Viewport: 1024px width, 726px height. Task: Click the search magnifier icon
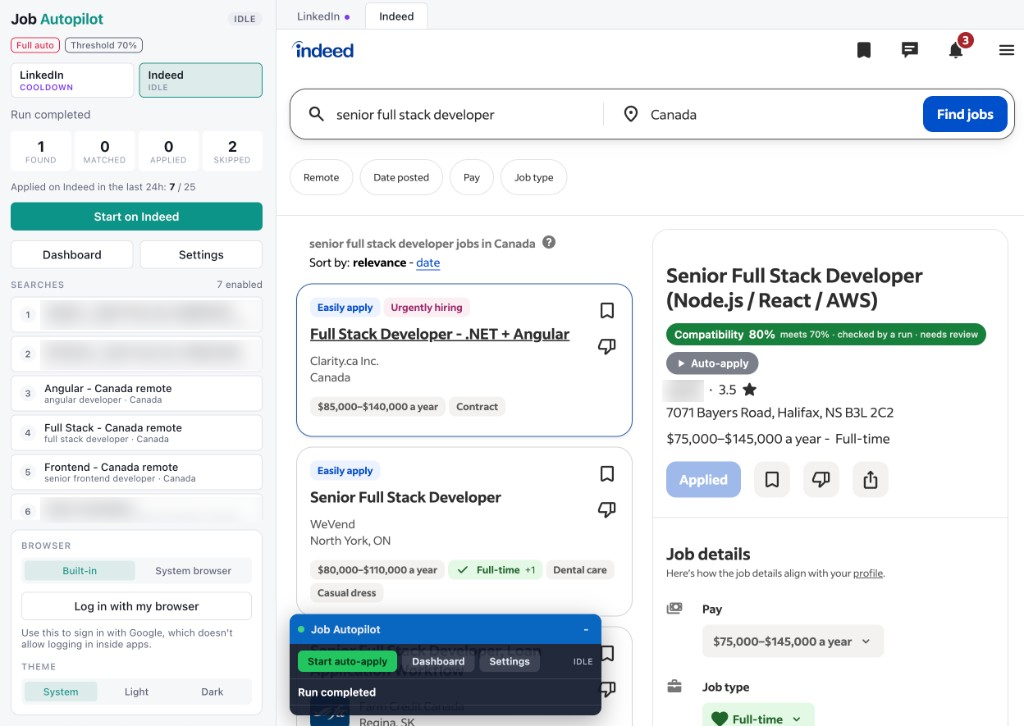click(x=316, y=114)
